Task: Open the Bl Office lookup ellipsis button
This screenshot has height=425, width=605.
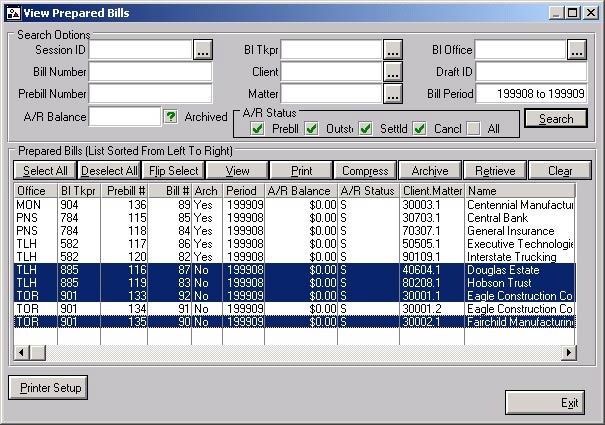Action: pyautogui.click(x=577, y=50)
